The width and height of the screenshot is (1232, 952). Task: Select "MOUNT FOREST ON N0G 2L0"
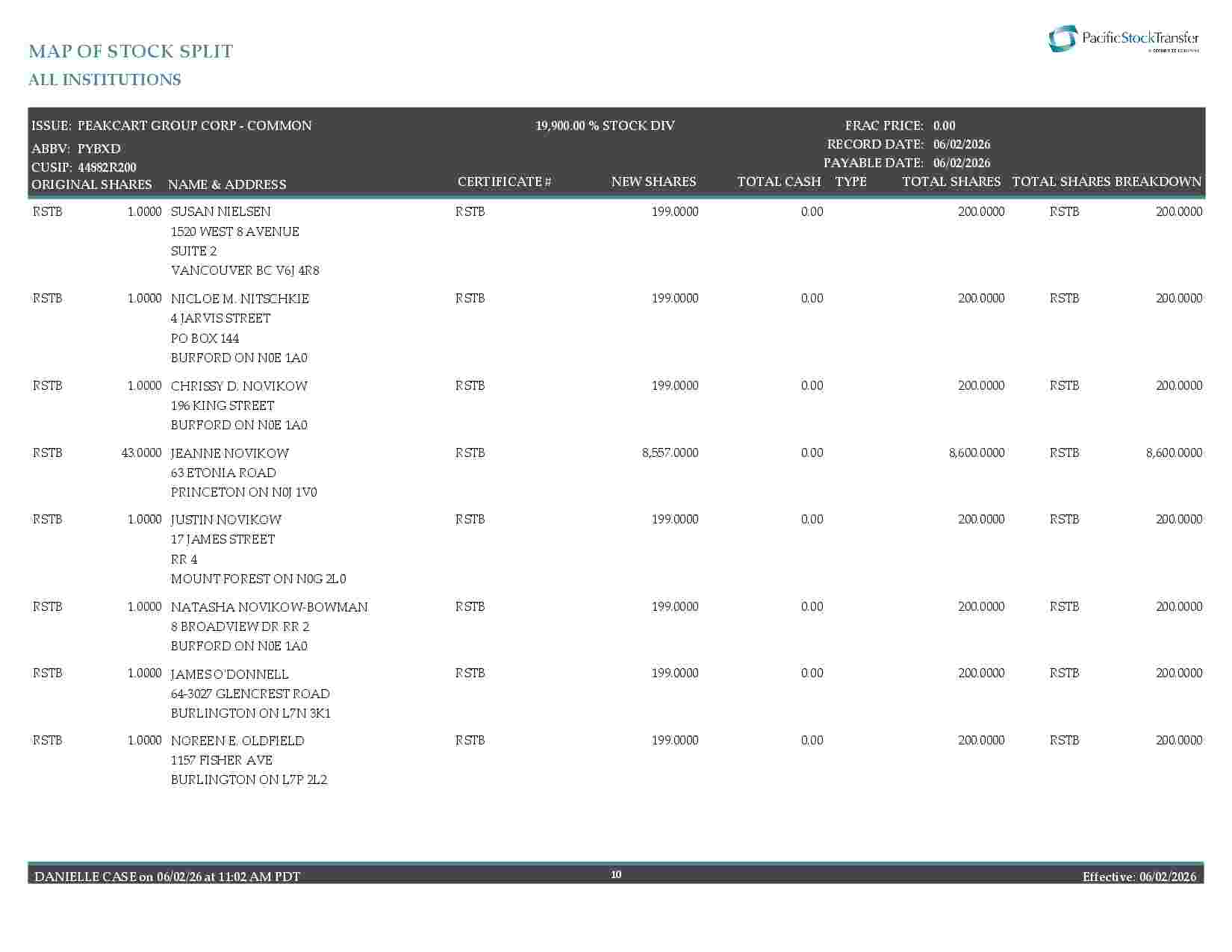(258, 579)
